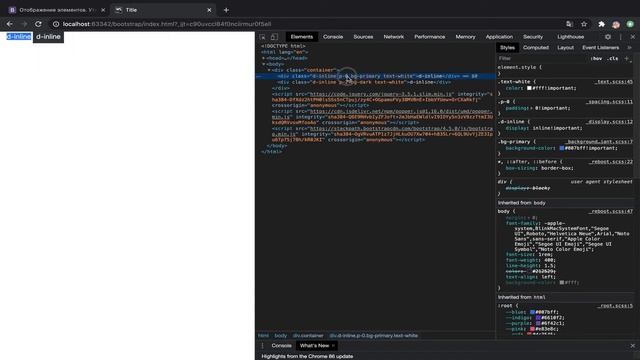Switch to the Layout tab
Screen dimensions: 640x360
click(x=565, y=48)
